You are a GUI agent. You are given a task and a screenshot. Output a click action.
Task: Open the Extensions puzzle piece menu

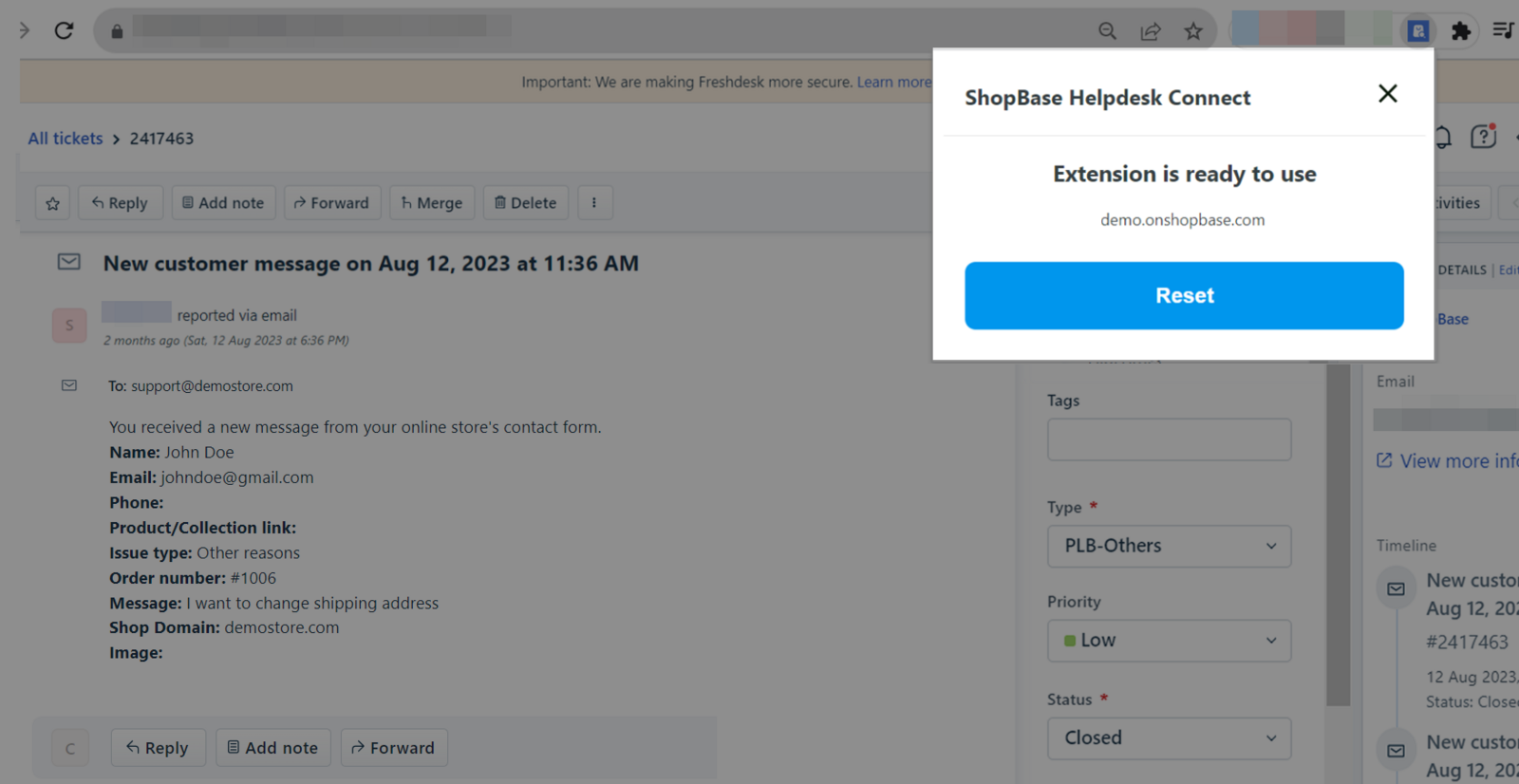pyautogui.click(x=1461, y=31)
